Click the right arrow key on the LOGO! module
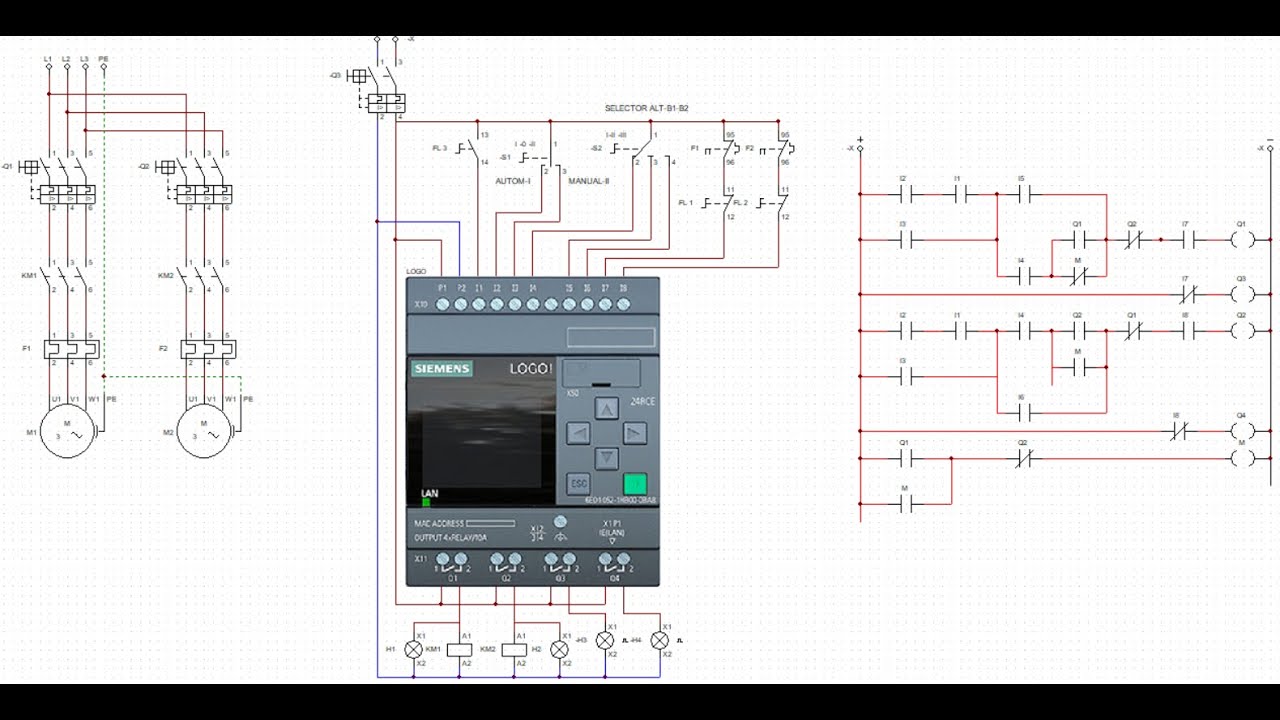1280x720 pixels. (x=635, y=433)
